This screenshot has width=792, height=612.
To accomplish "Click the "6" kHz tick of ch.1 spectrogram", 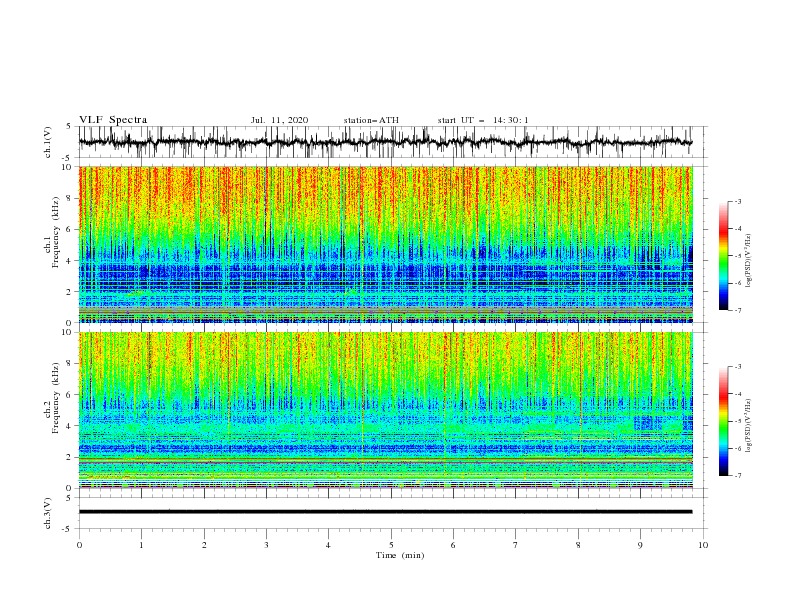I will click(70, 229).
